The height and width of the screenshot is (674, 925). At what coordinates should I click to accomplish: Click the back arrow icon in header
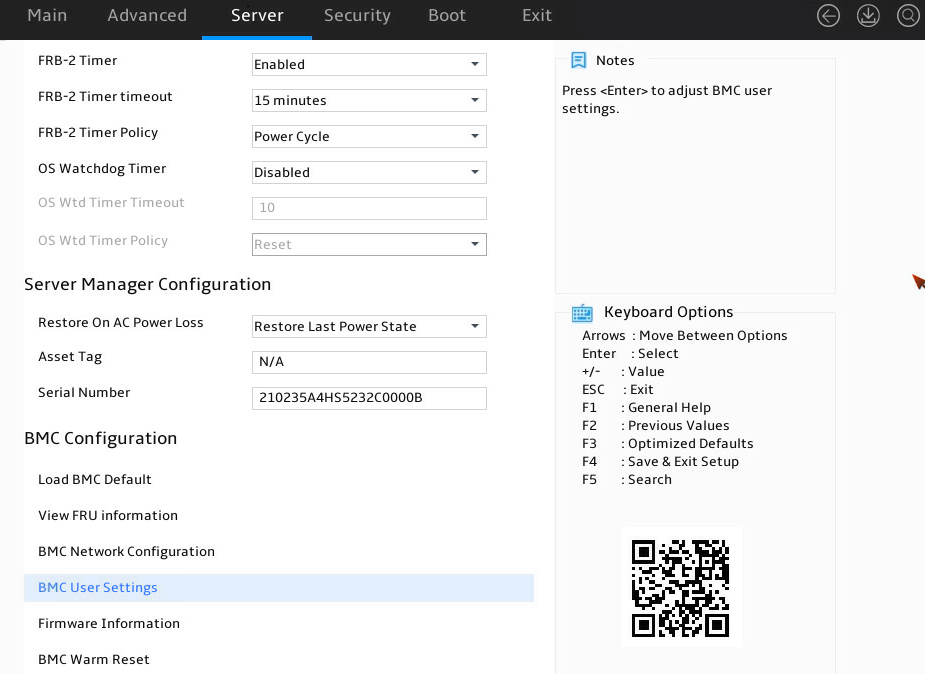(x=828, y=16)
